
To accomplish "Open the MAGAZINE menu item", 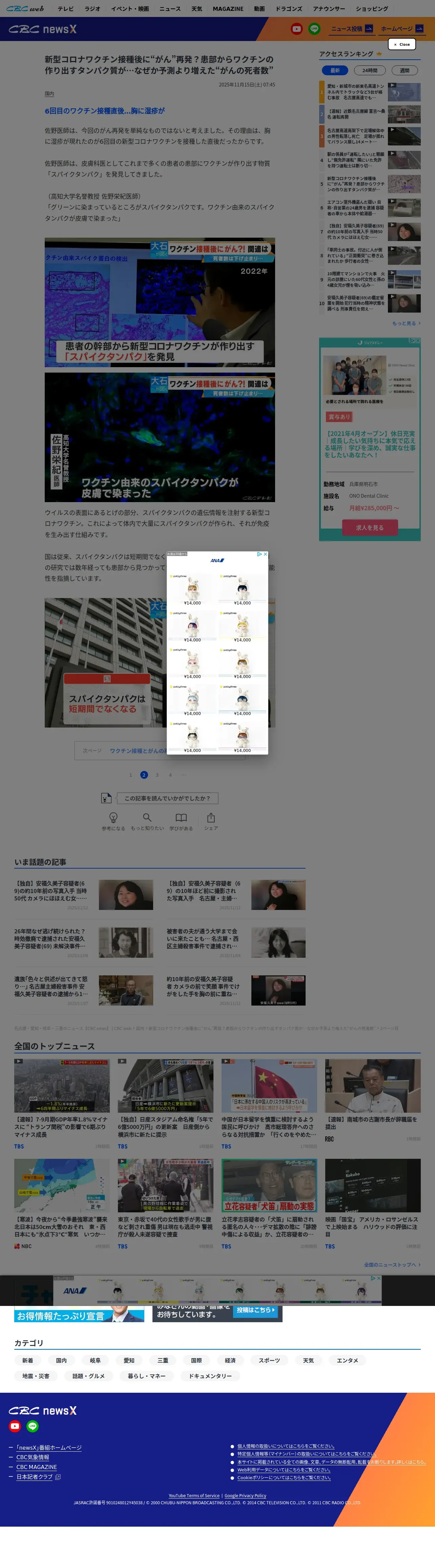I will 228,9.
